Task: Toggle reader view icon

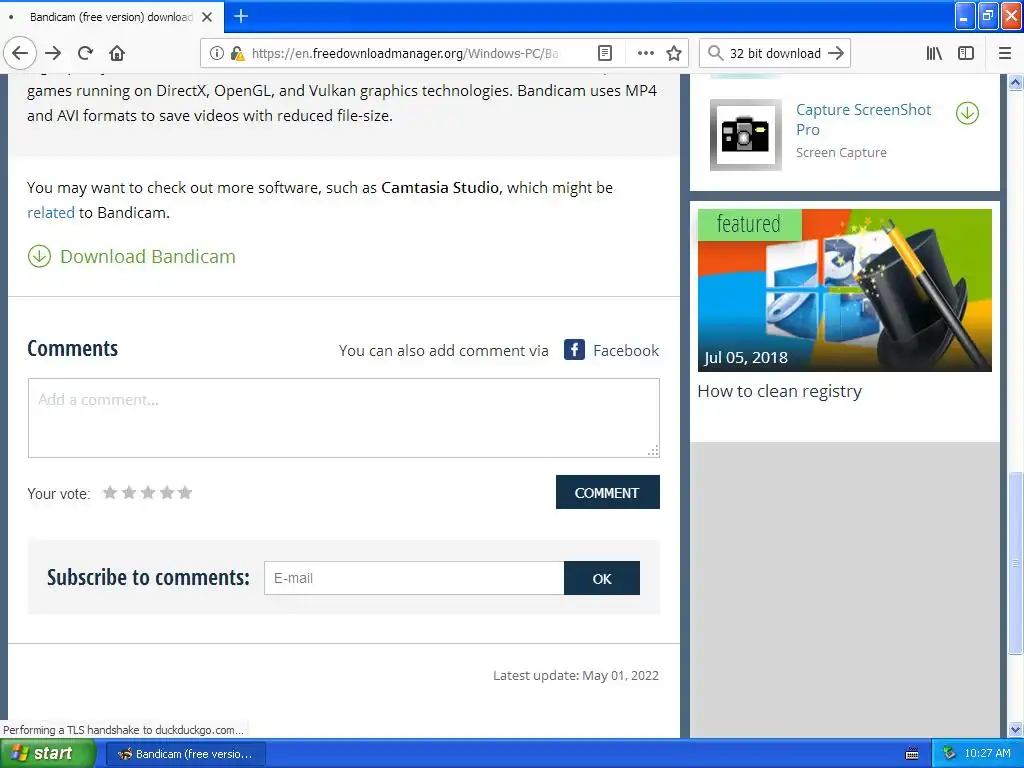Action: coord(605,54)
